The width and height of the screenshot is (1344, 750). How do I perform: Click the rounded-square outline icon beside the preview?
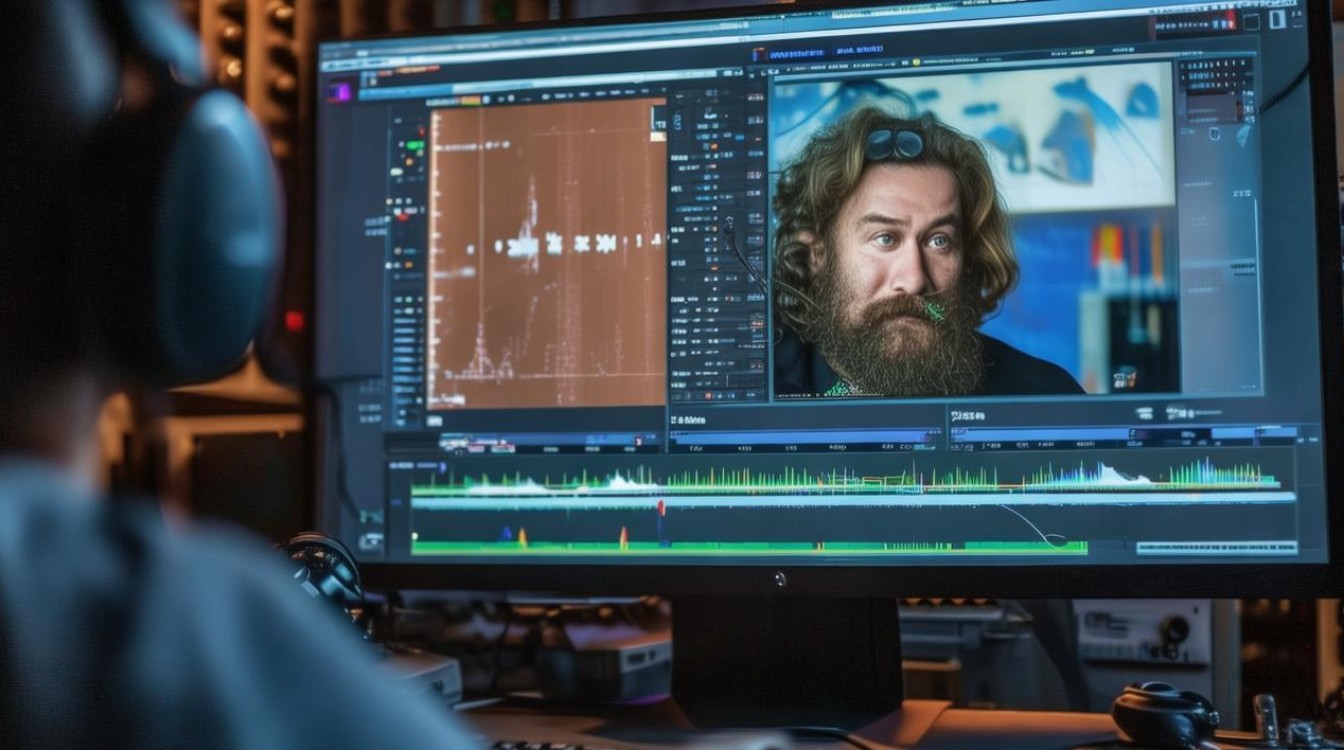pyautogui.click(x=1217, y=135)
